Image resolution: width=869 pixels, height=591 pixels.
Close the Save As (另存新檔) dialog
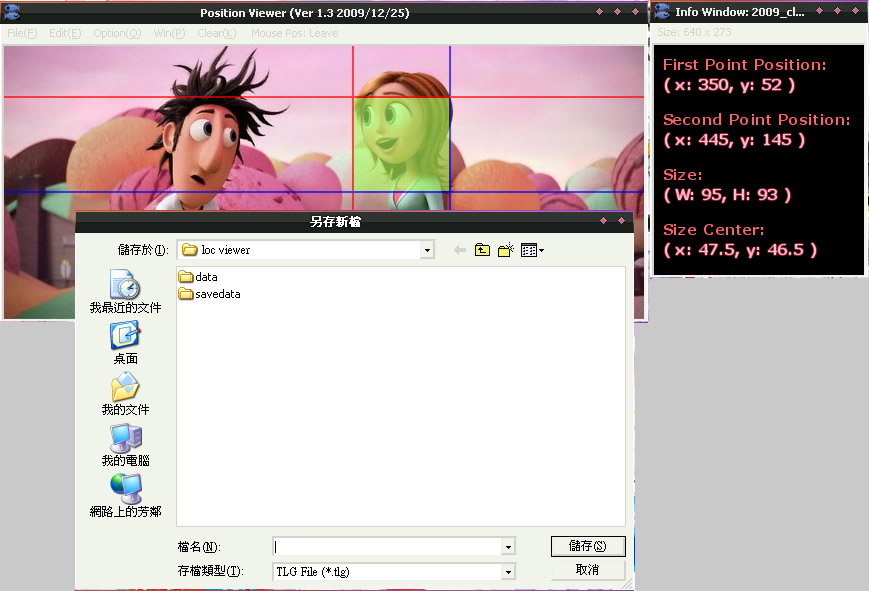(621, 221)
